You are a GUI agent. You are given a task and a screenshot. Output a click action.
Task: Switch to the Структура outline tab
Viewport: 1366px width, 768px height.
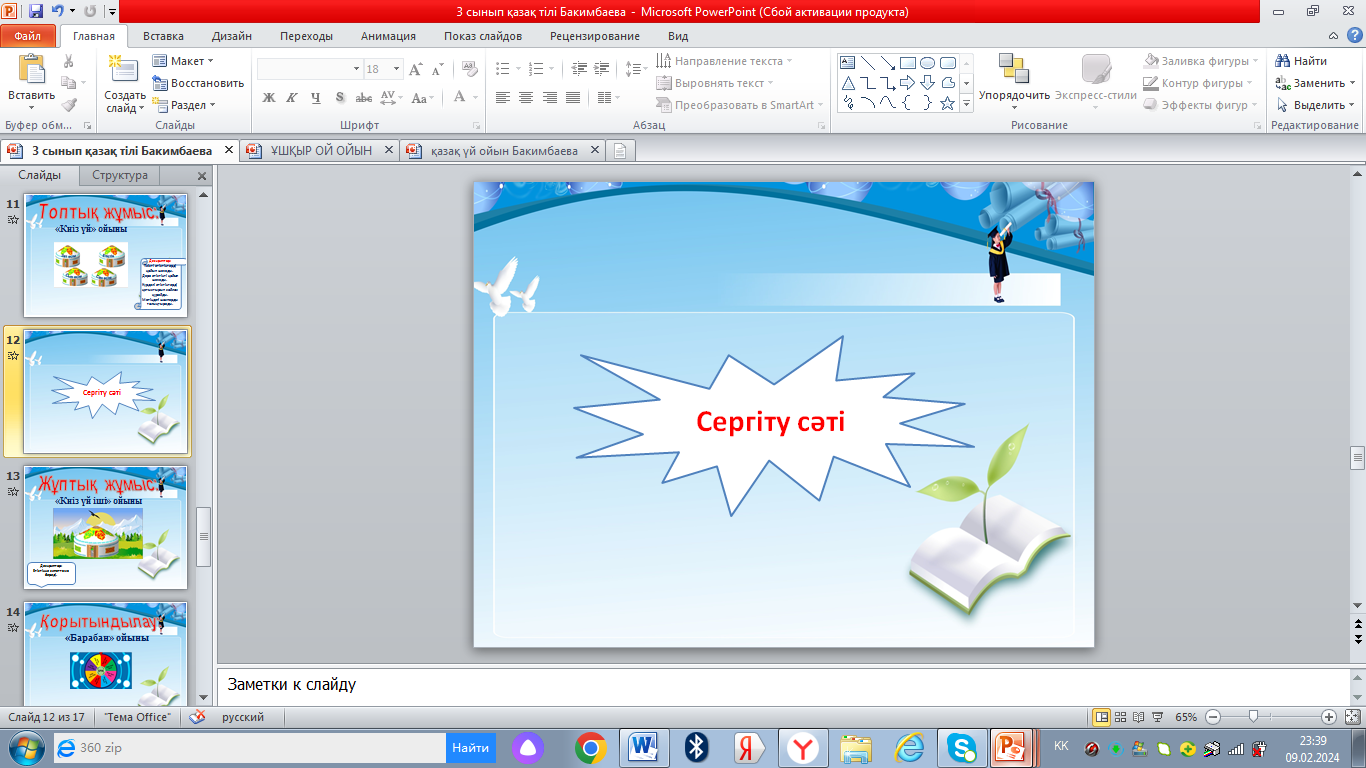[120, 175]
